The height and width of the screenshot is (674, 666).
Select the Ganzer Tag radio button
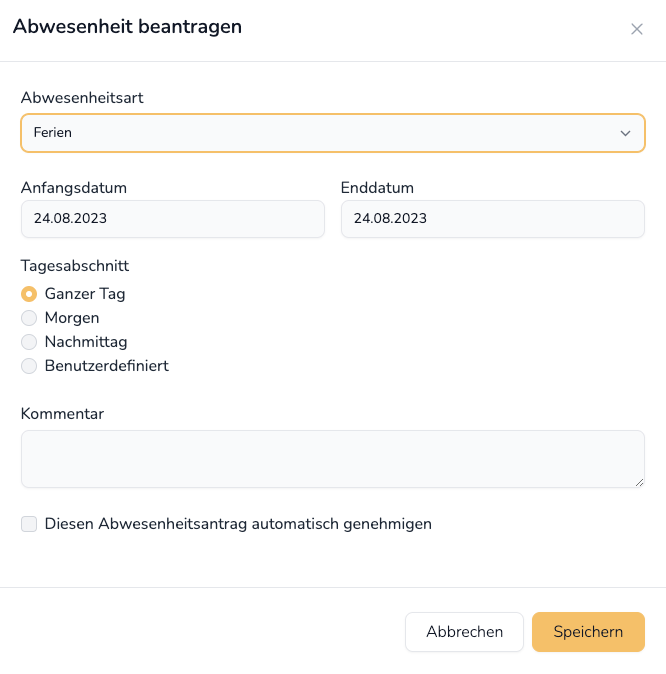(29, 294)
